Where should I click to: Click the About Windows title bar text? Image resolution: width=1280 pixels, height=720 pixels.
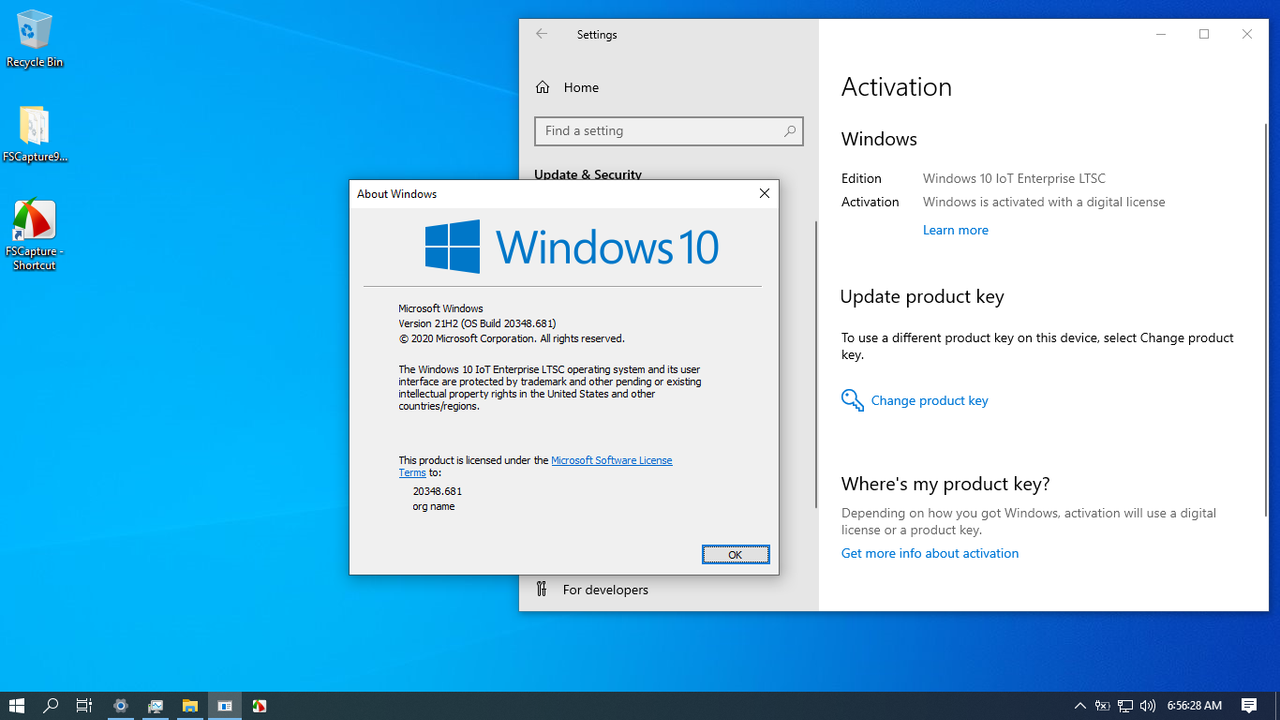397,194
